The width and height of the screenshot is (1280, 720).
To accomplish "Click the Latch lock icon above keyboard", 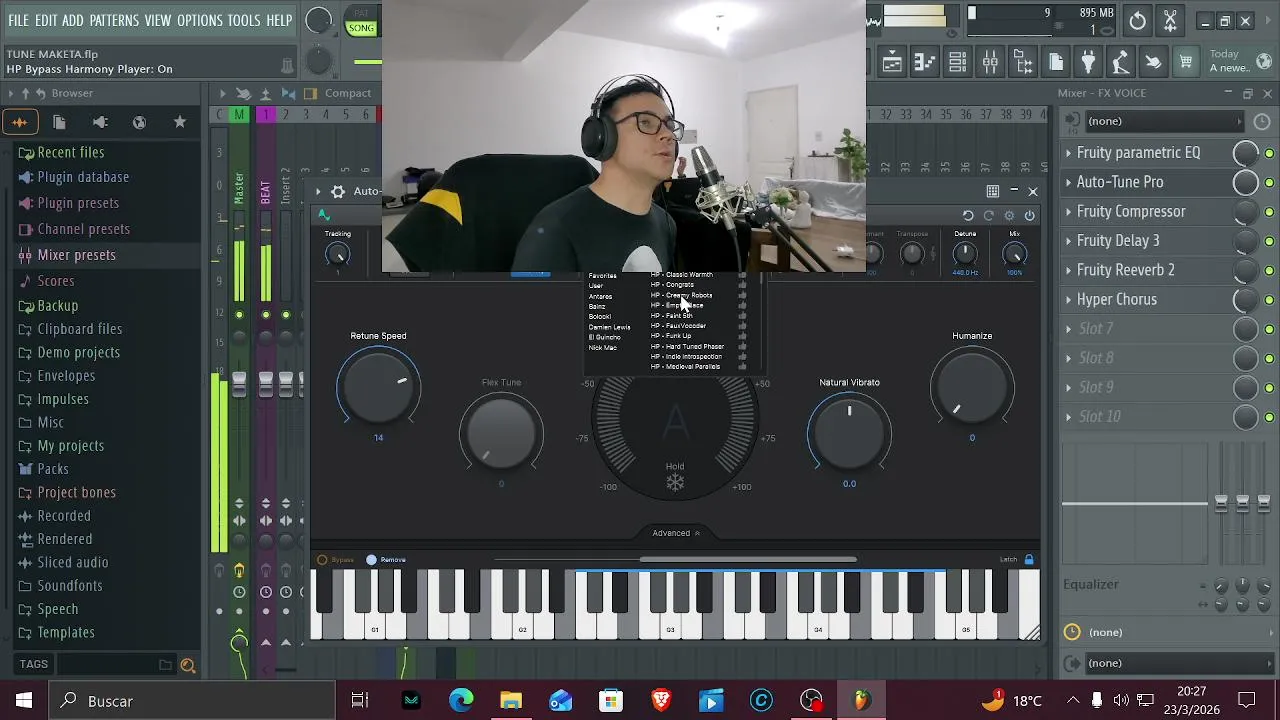I will click(1029, 560).
